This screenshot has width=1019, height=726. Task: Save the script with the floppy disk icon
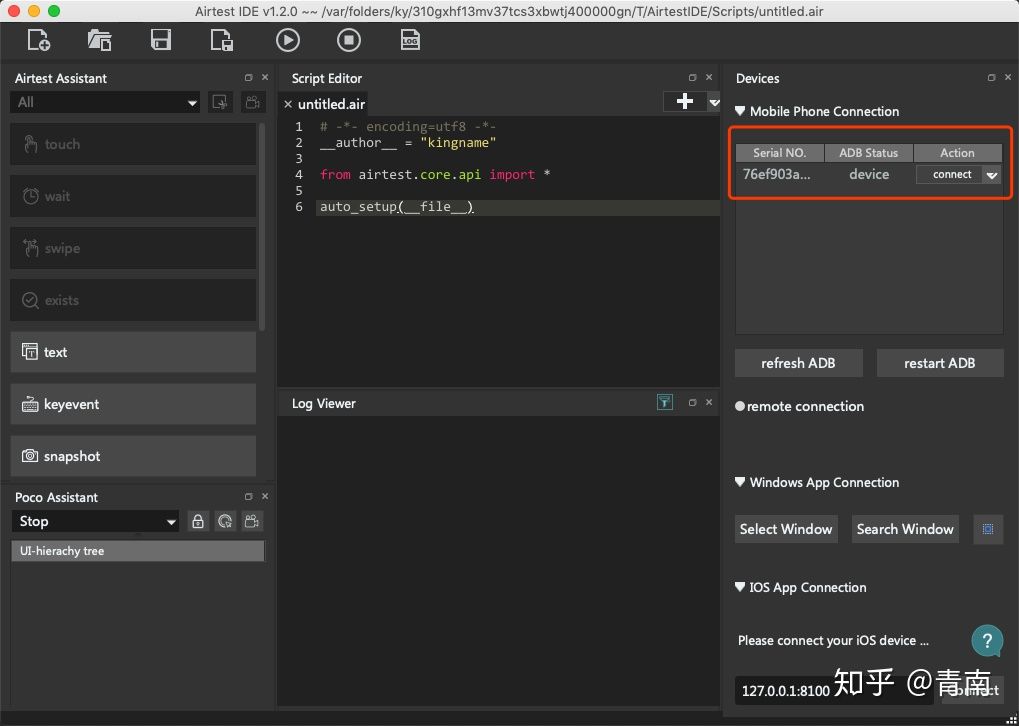tap(160, 40)
